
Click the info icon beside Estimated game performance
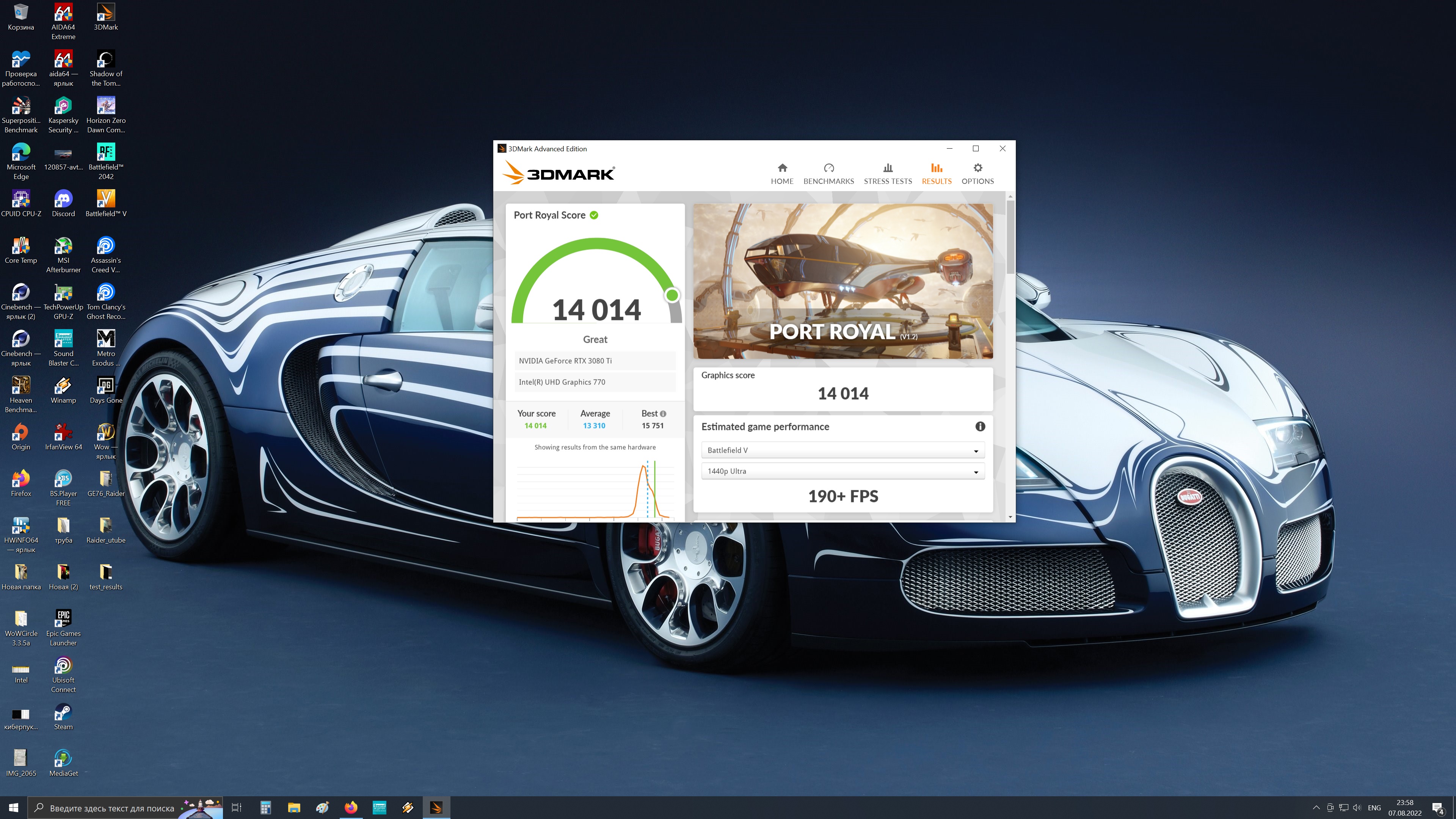pos(980,427)
